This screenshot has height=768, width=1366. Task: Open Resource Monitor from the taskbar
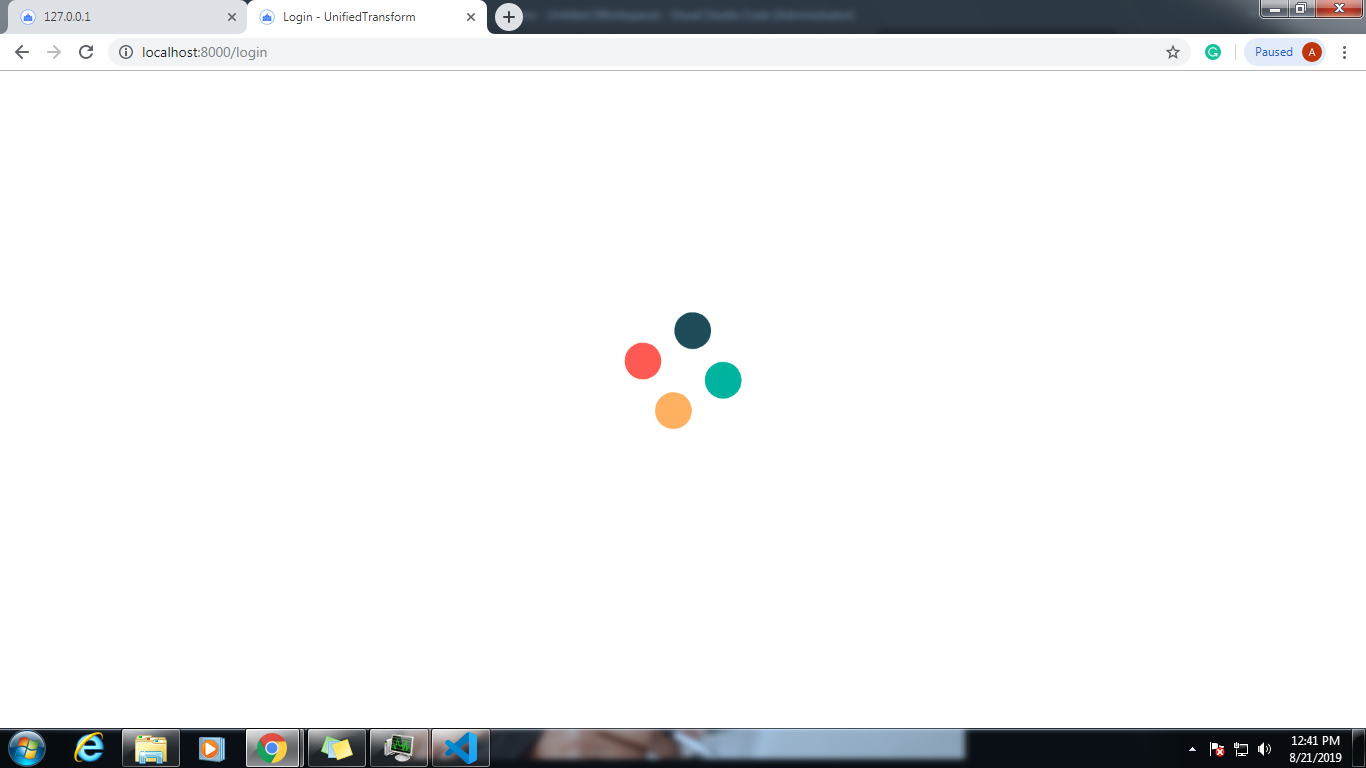click(x=399, y=748)
